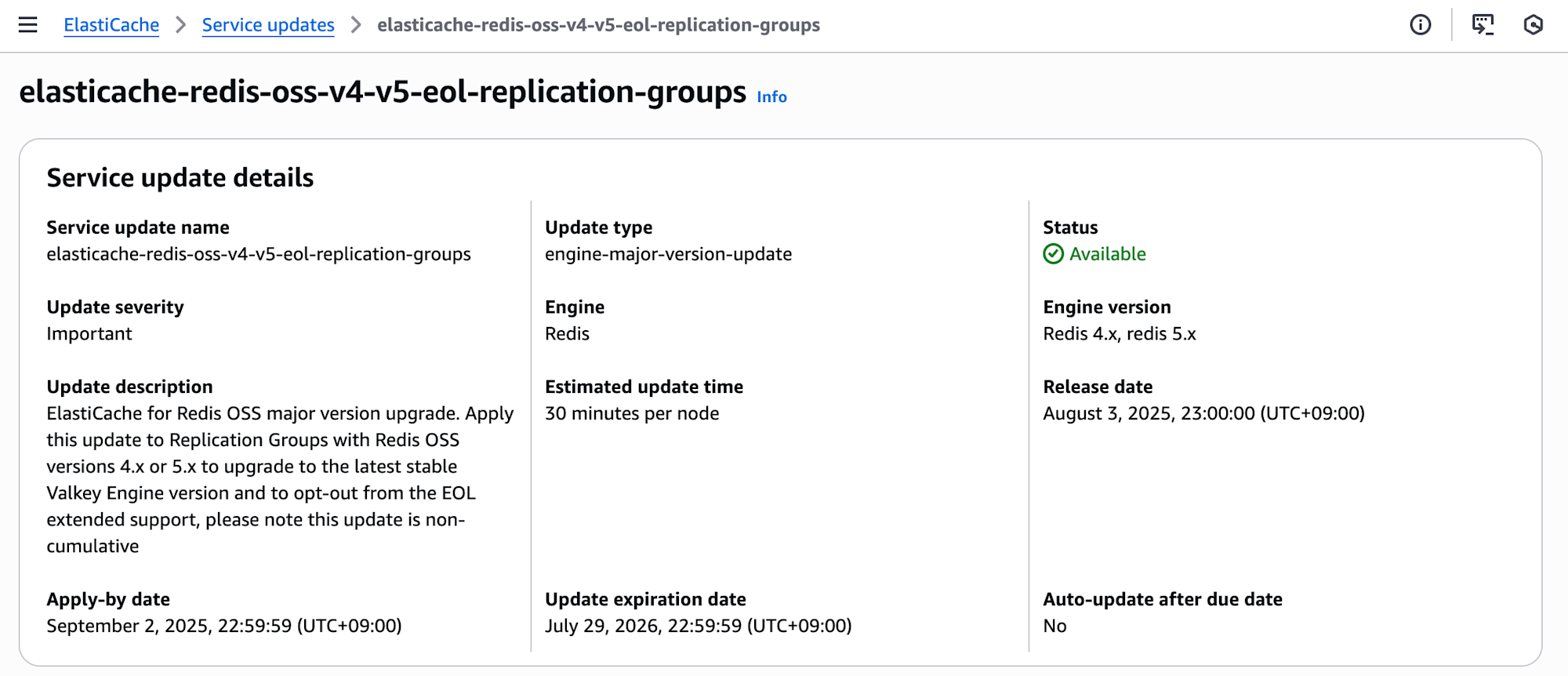
Task: Click the Status label
Action: (1070, 227)
